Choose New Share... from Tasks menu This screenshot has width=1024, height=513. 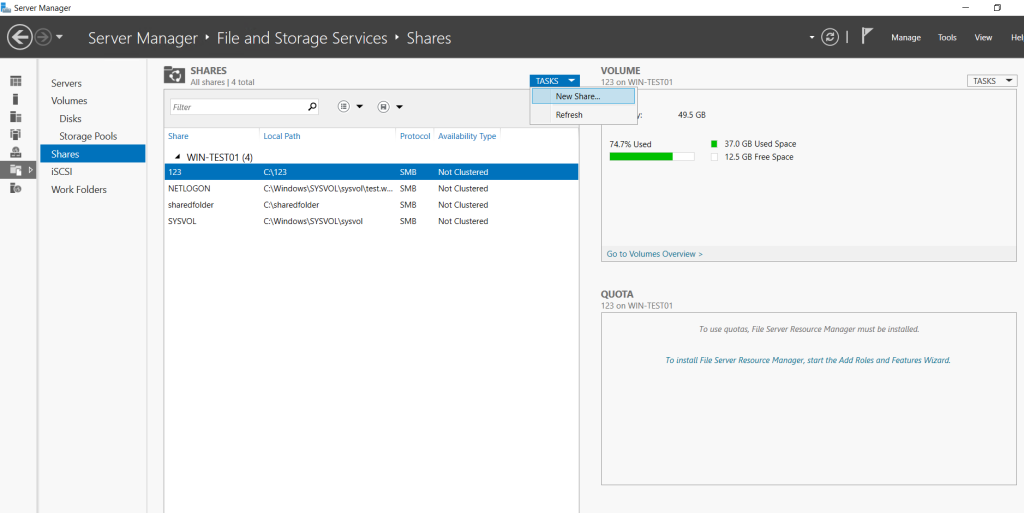583,96
